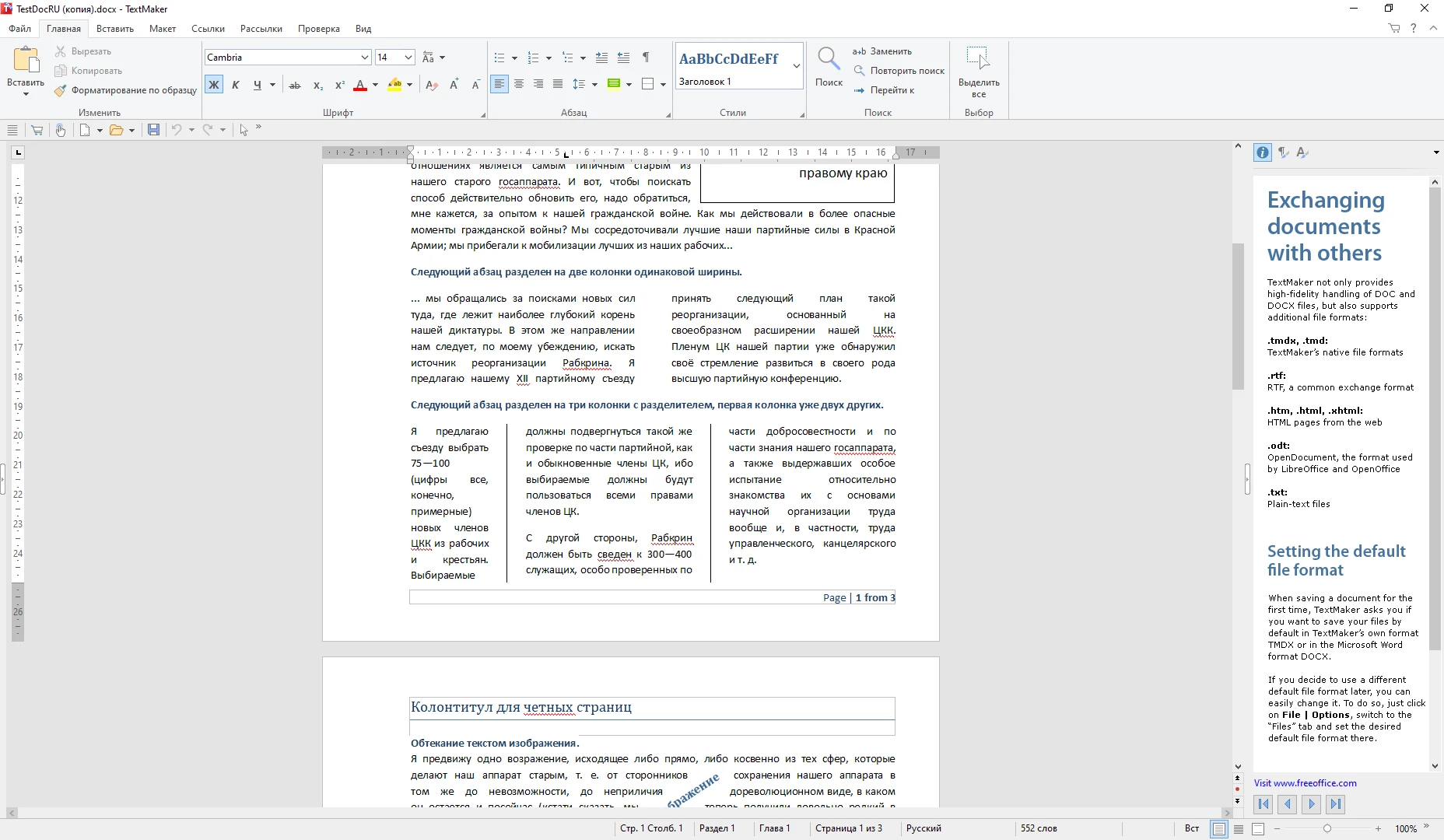
Task: Open borders dropdown arrow
Action: pos(663,85)
